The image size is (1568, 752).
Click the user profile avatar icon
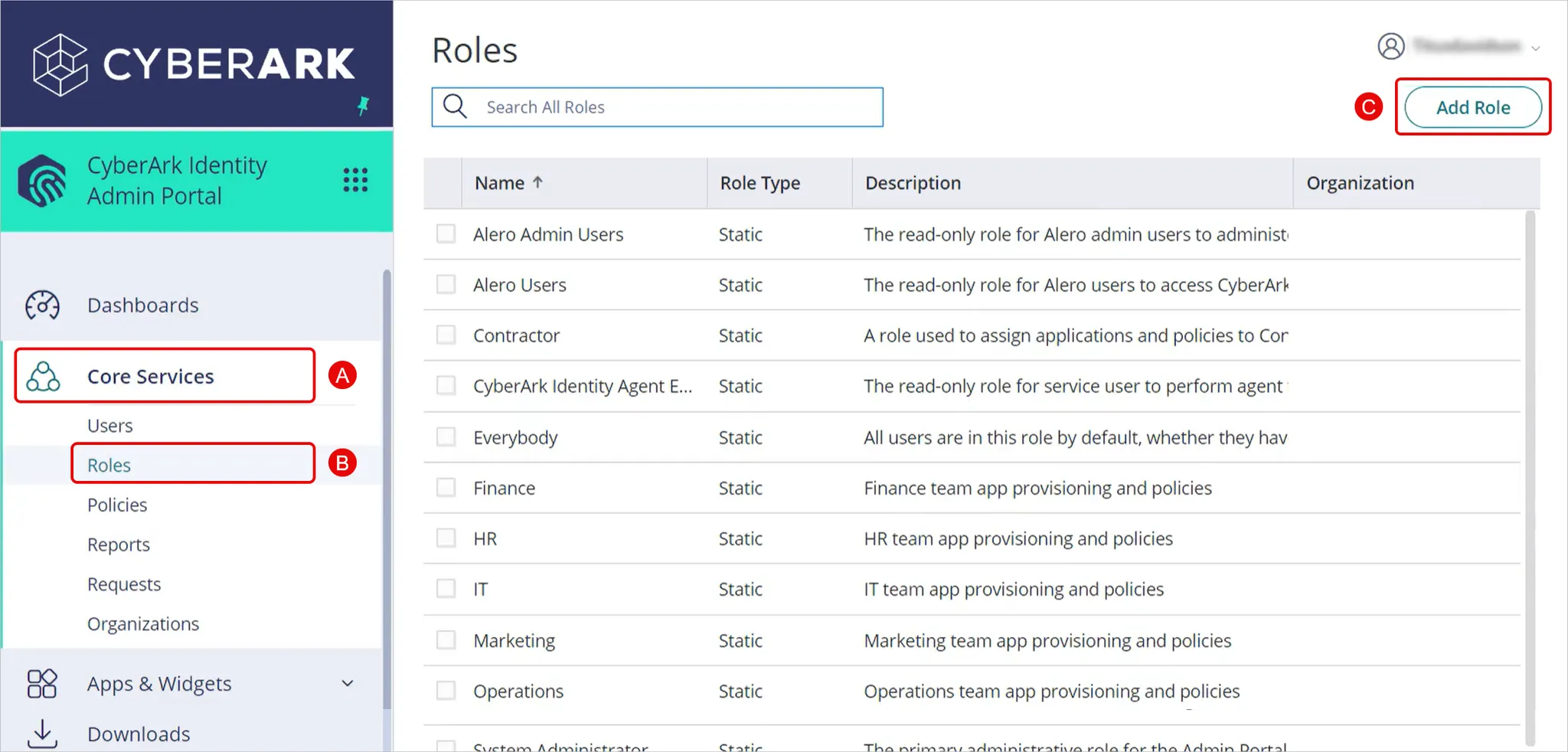[1391, 46]
